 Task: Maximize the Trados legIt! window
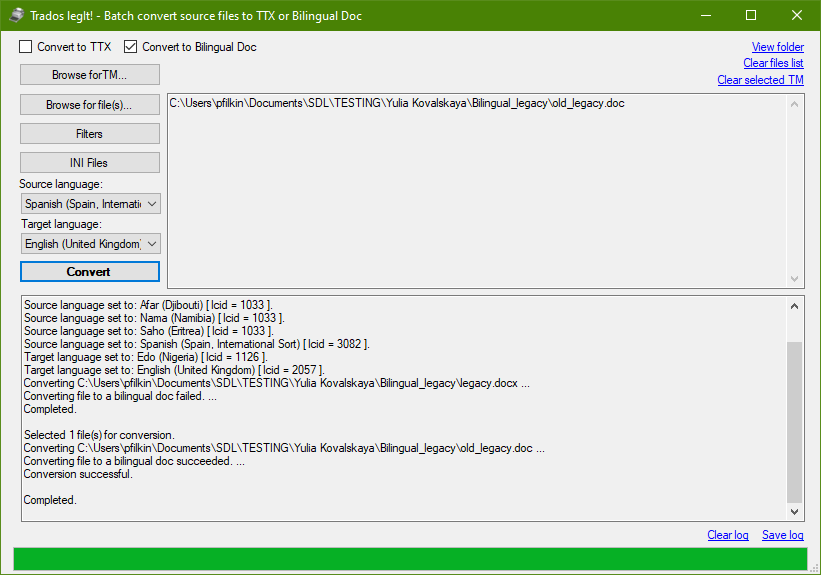[x=751, y=15]
